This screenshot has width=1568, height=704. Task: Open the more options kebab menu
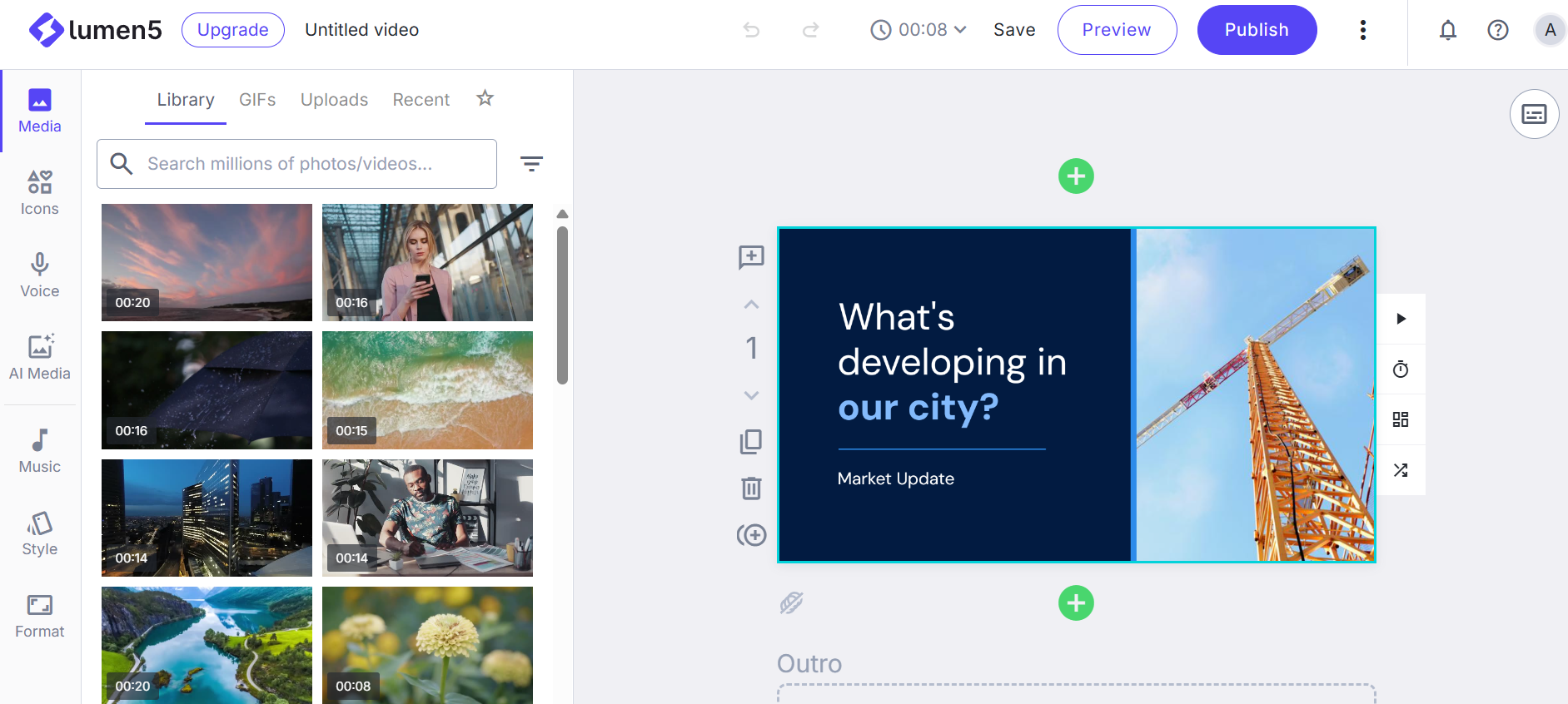point(1363,30)
